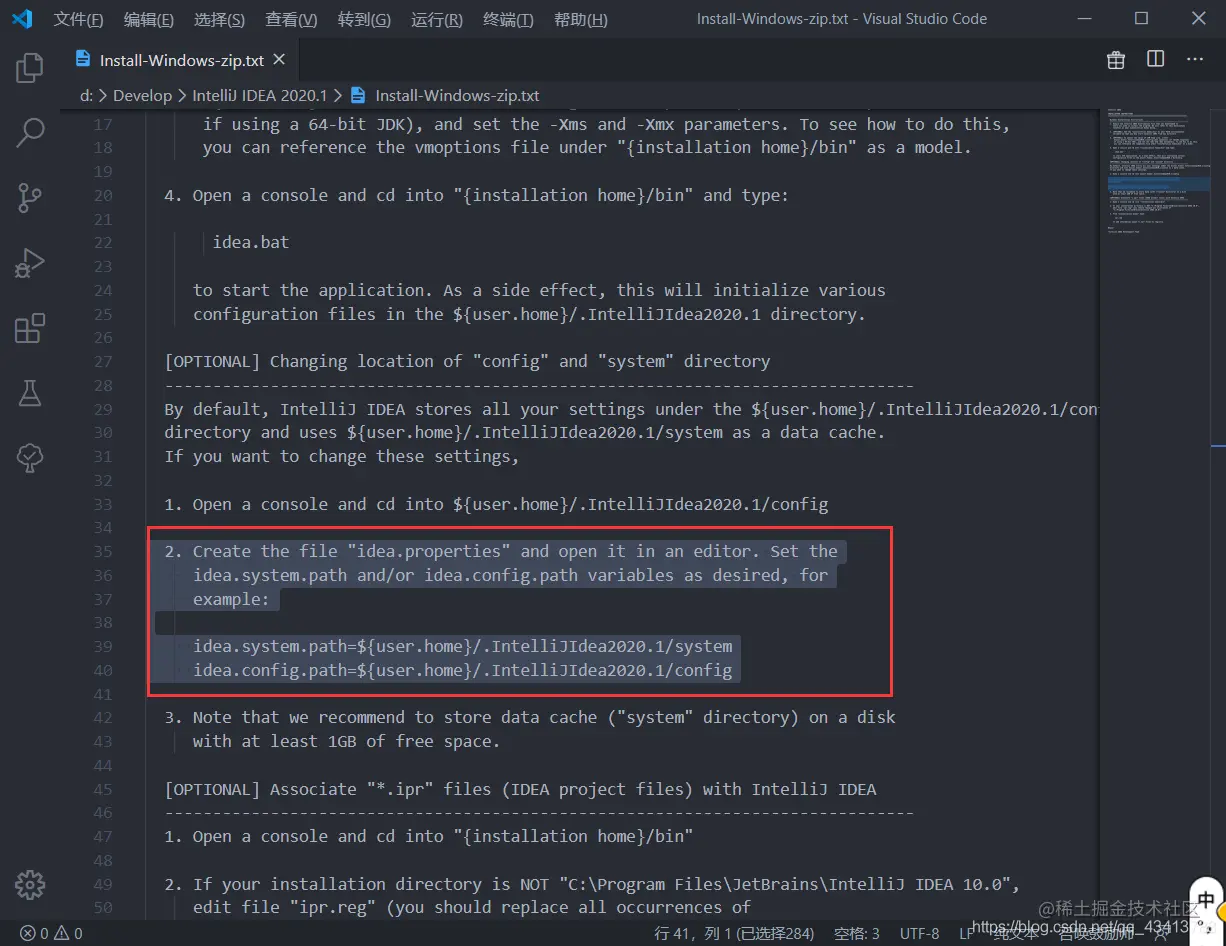Open the 运行(R) menu
Viewport: 1226px width, 946px height.
[437, 20]
